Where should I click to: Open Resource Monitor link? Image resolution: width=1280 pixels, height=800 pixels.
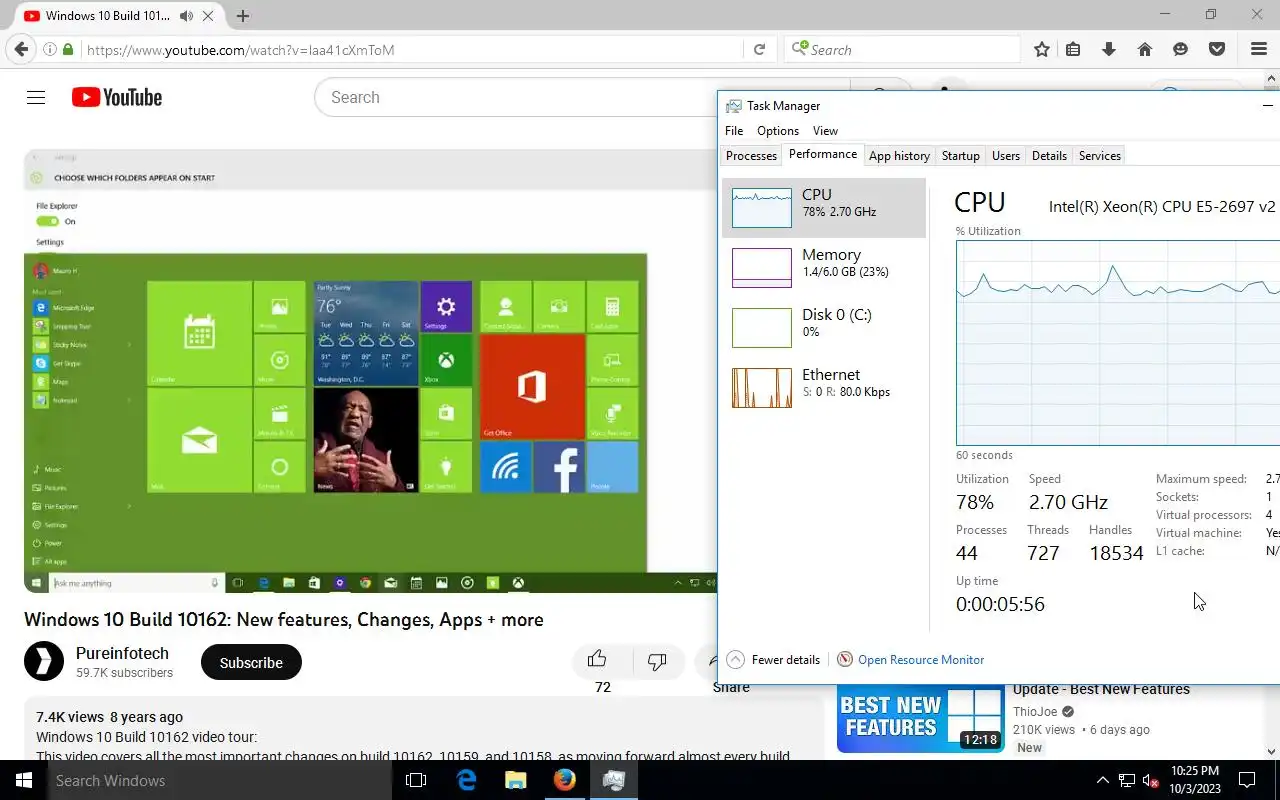[921, 659]
